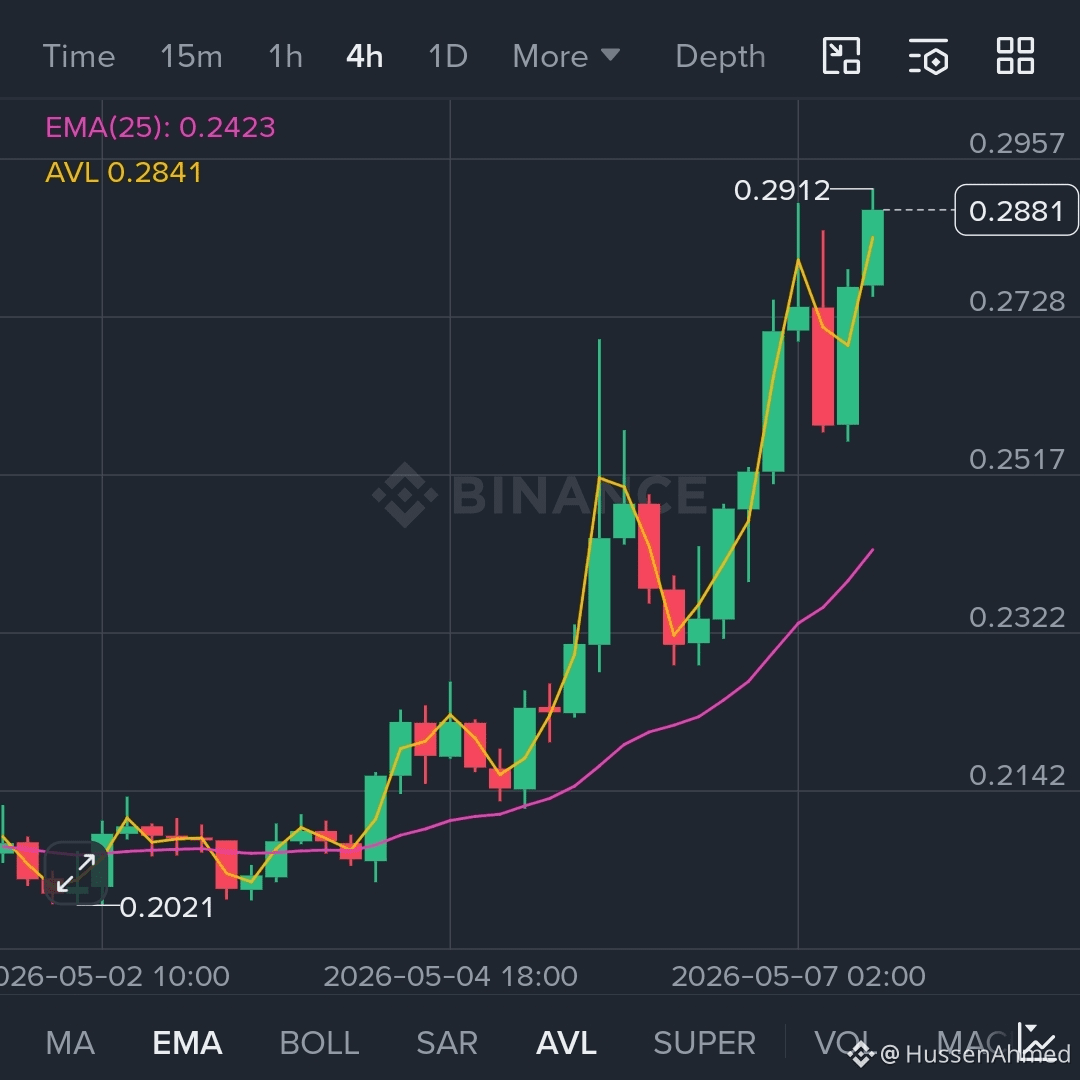Tap the latest green candlestick at 0.2881
This screenshot has height=1080, width=1080.
[x=873, y=247]
